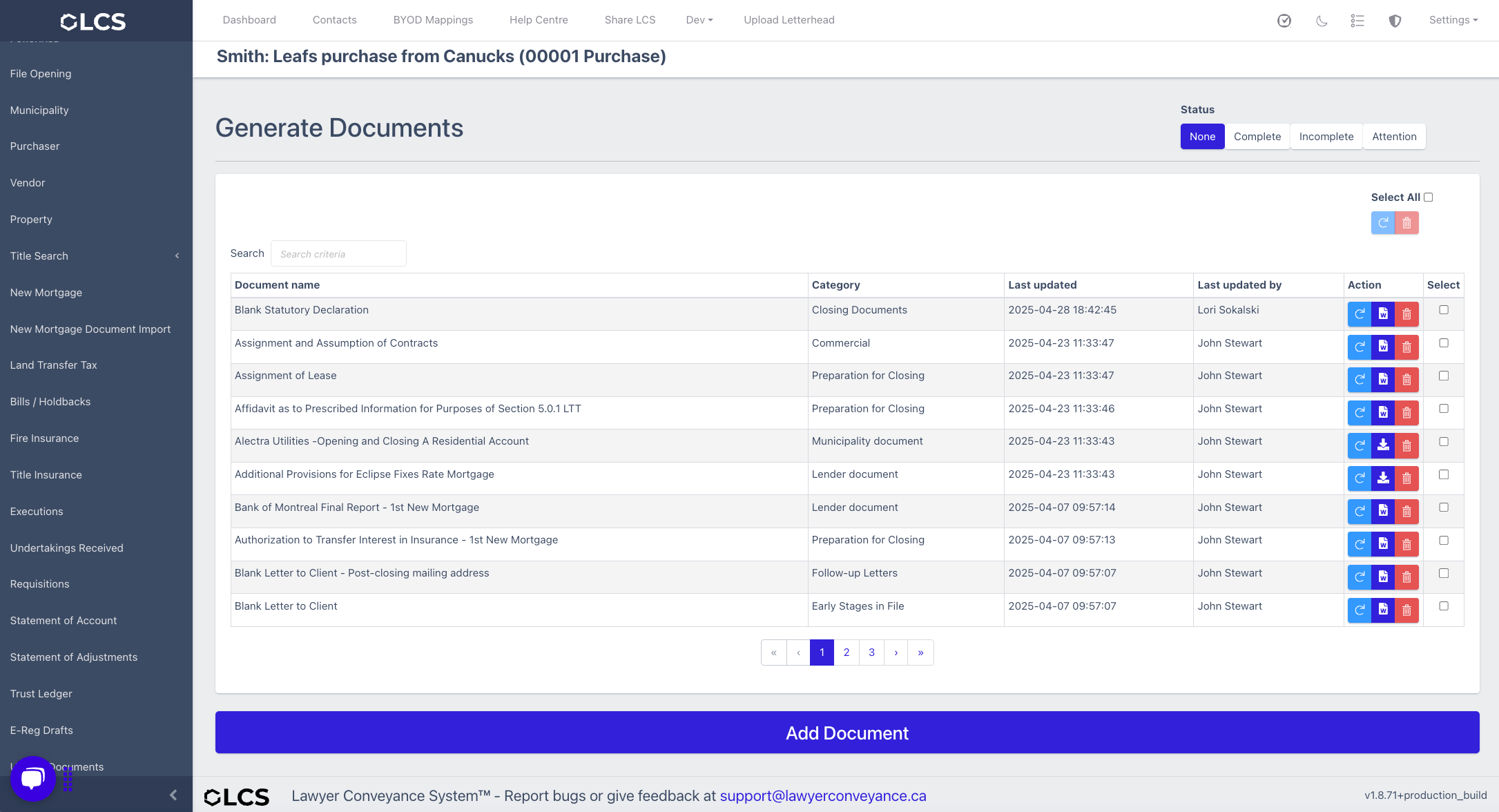Image resolution: width=1499 pixels, height=812 pixels.
Task: Delete all selected documents
Action: click(1406, 223)
